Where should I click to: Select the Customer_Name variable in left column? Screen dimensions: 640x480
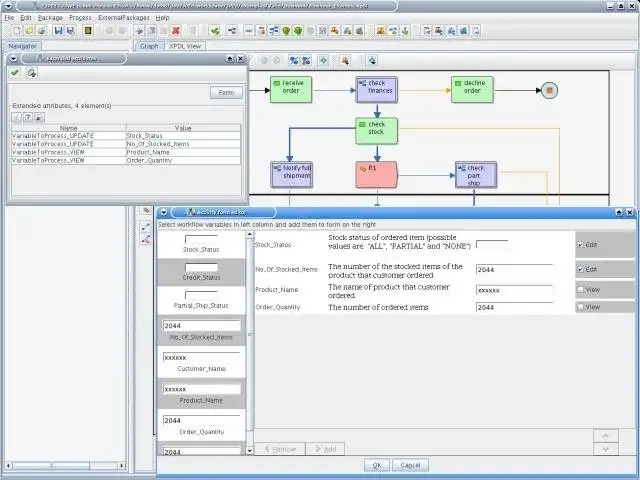pos(202,362)
